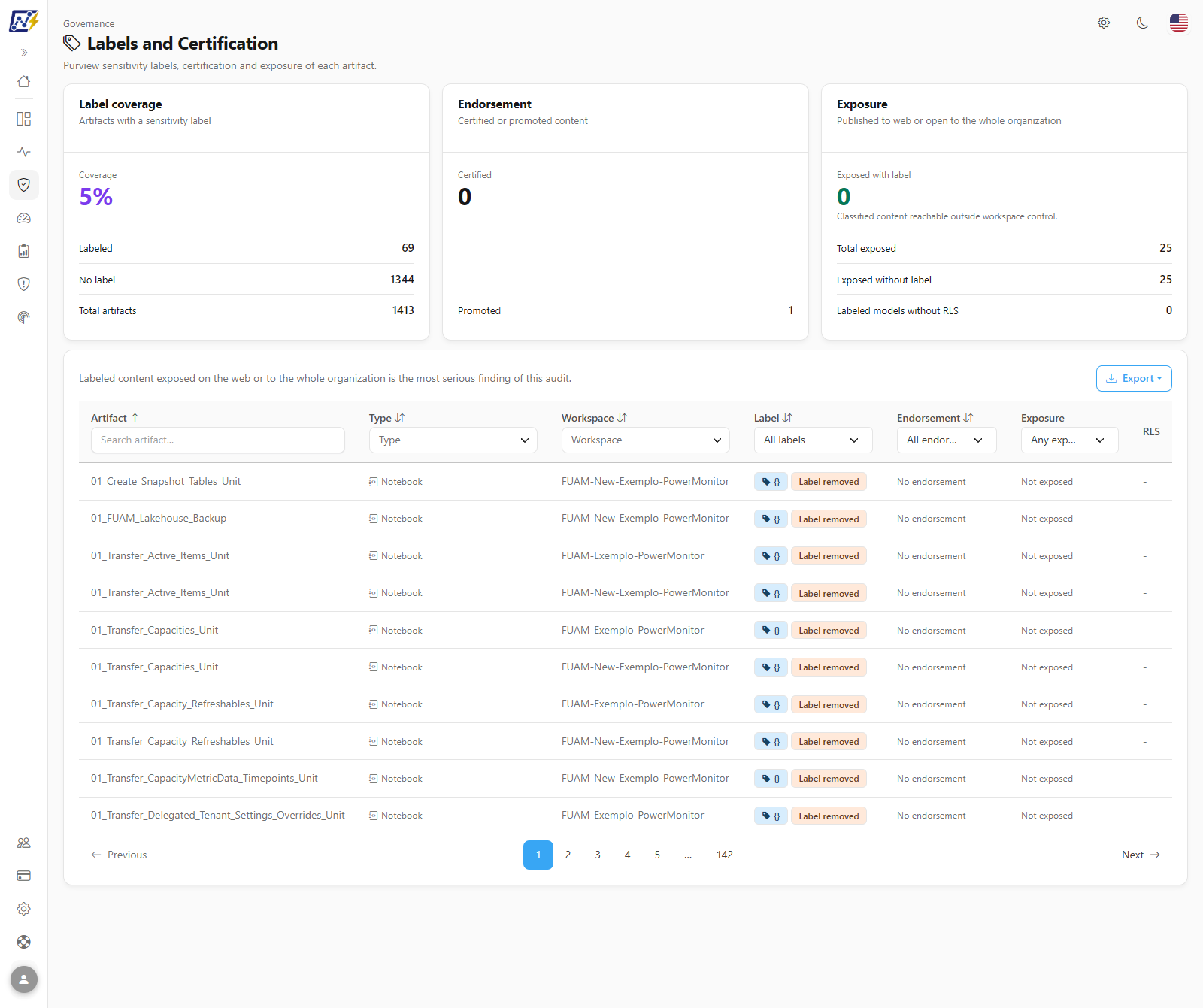The height and width of the screenshot is (1008, 1203).
Task: Expand the sidebar with the double chevron
Action: point(24,53)
